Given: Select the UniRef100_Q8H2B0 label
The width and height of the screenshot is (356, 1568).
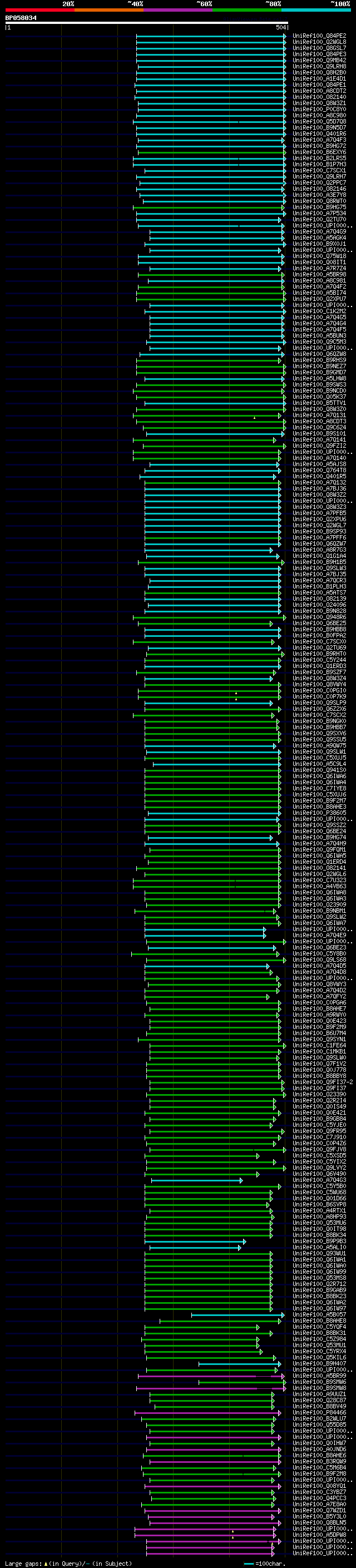Looking at the screenshot, I should pyautogui.click(x=319, y=72).
